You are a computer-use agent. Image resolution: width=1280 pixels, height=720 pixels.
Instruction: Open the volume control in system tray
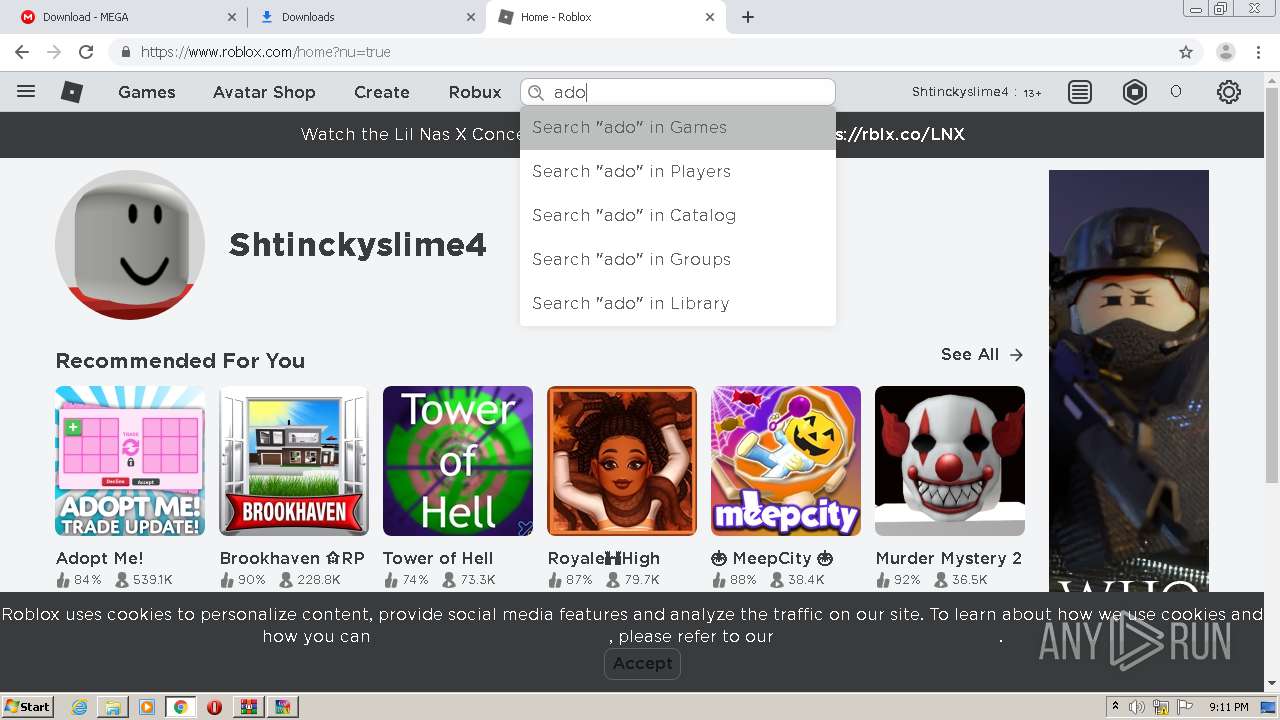[x=1137, y=707]
